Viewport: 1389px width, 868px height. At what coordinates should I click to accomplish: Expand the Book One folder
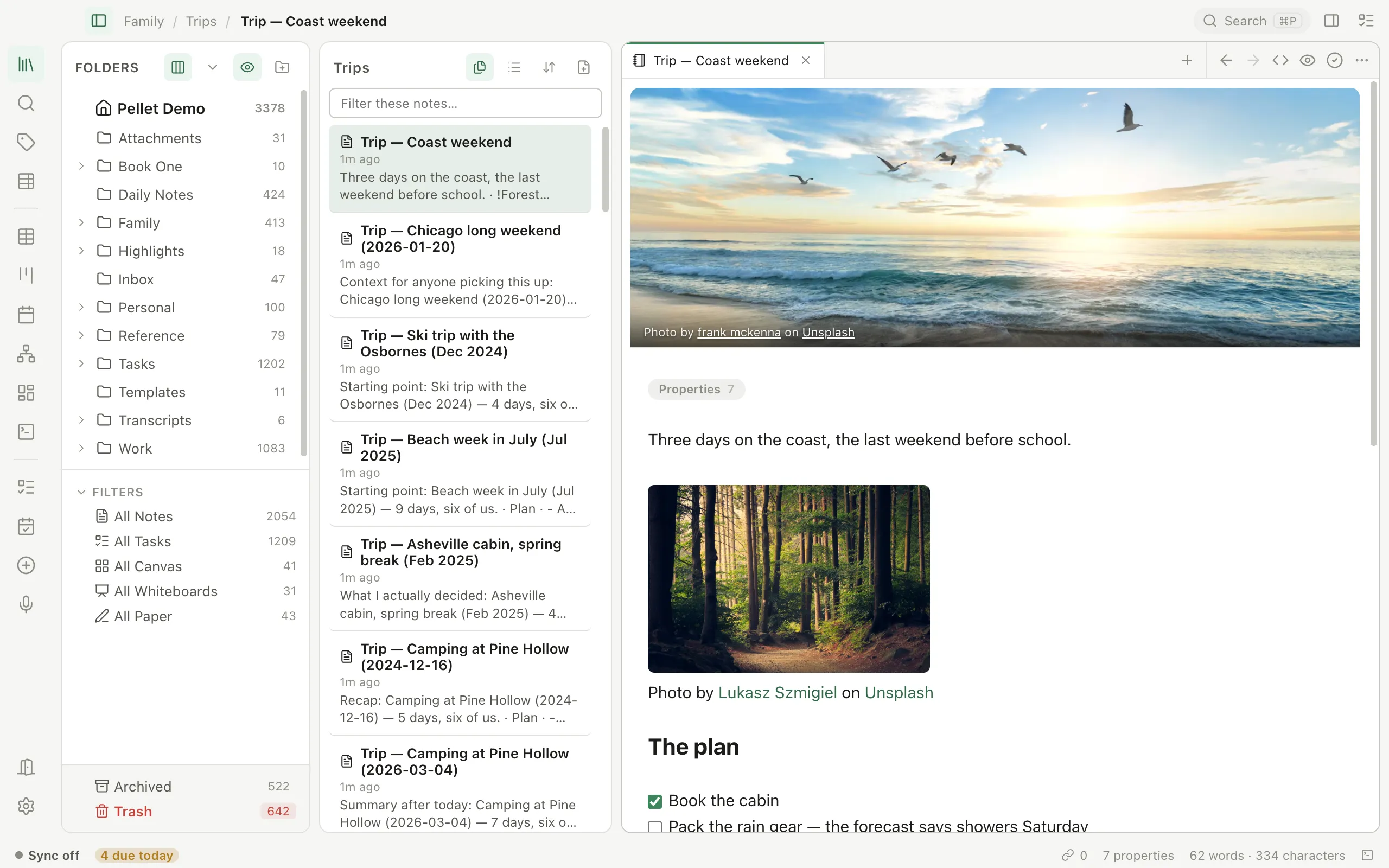click(81, 166)
